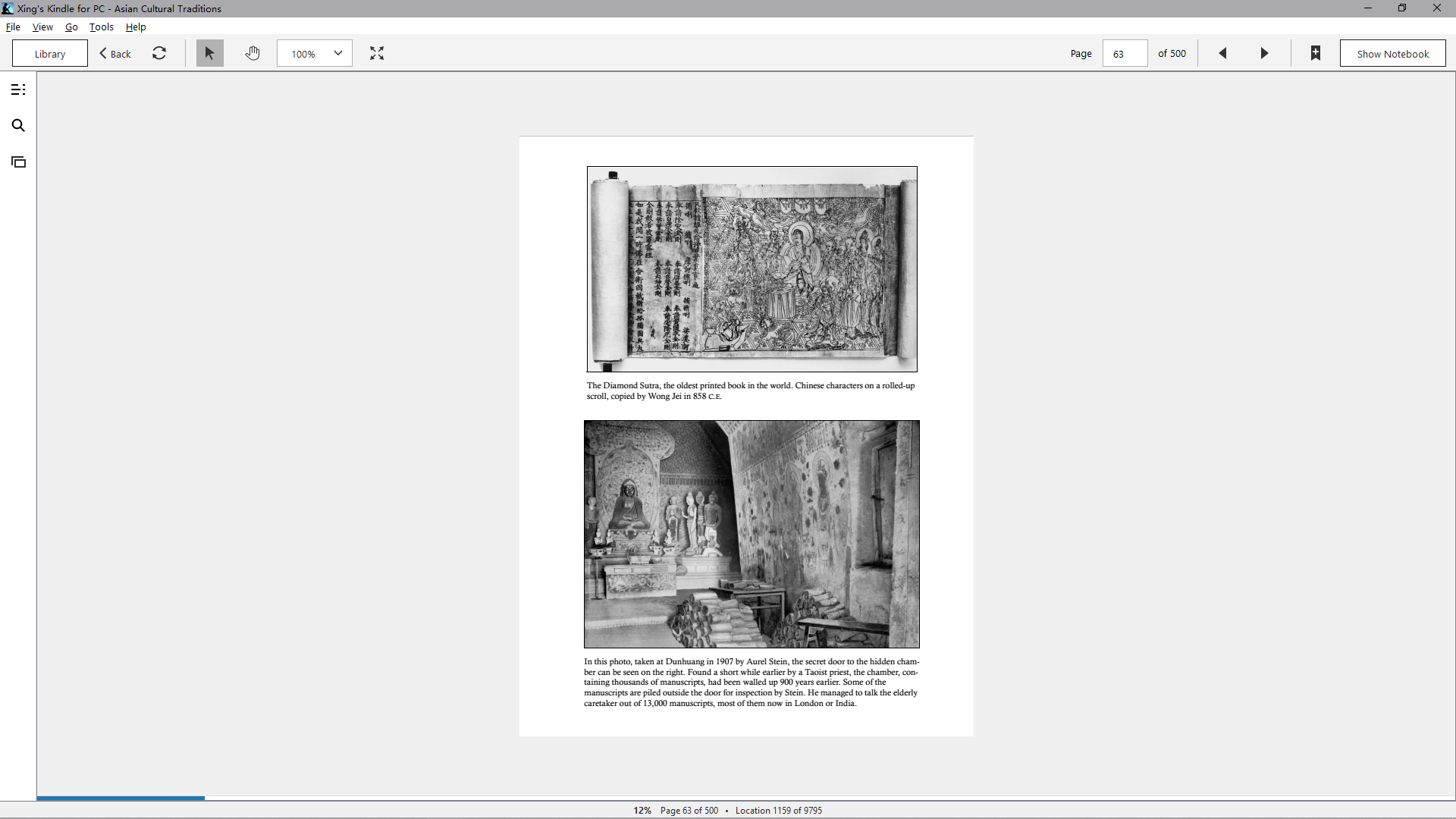The height and width of the screenshot is (819, 1456).
Task: Open the search panel magnifier icon
Action: tap(18, 126)
